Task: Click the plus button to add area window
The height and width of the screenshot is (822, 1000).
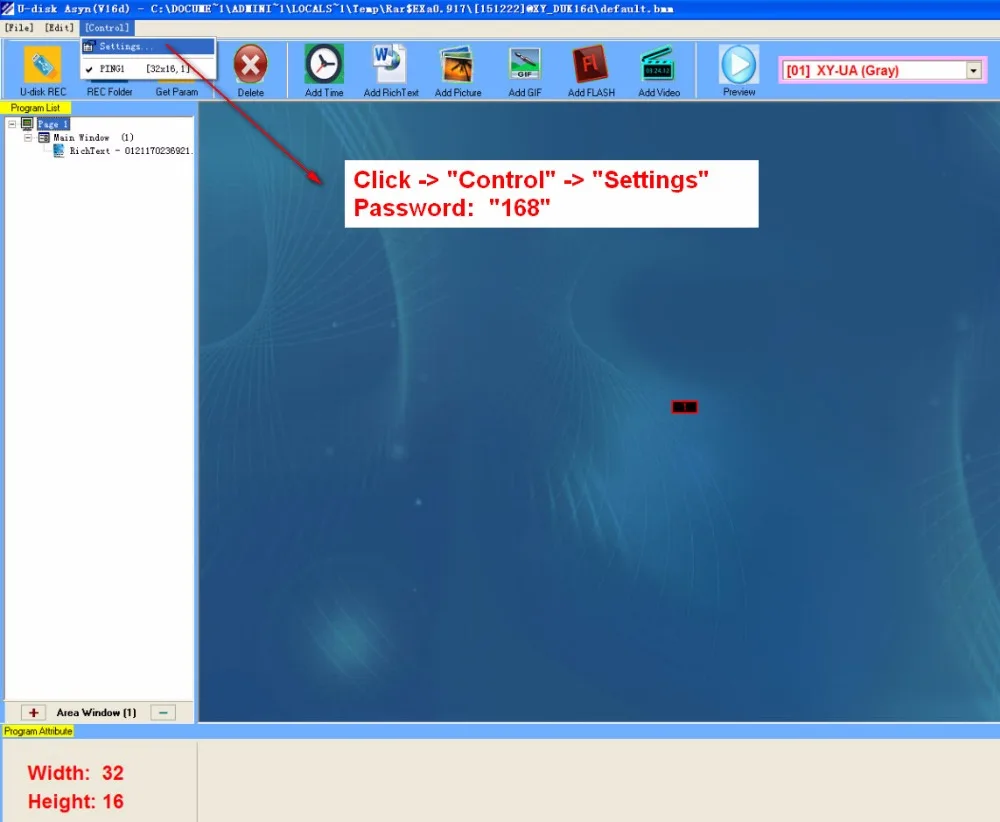Action: (x=34, y=712)
